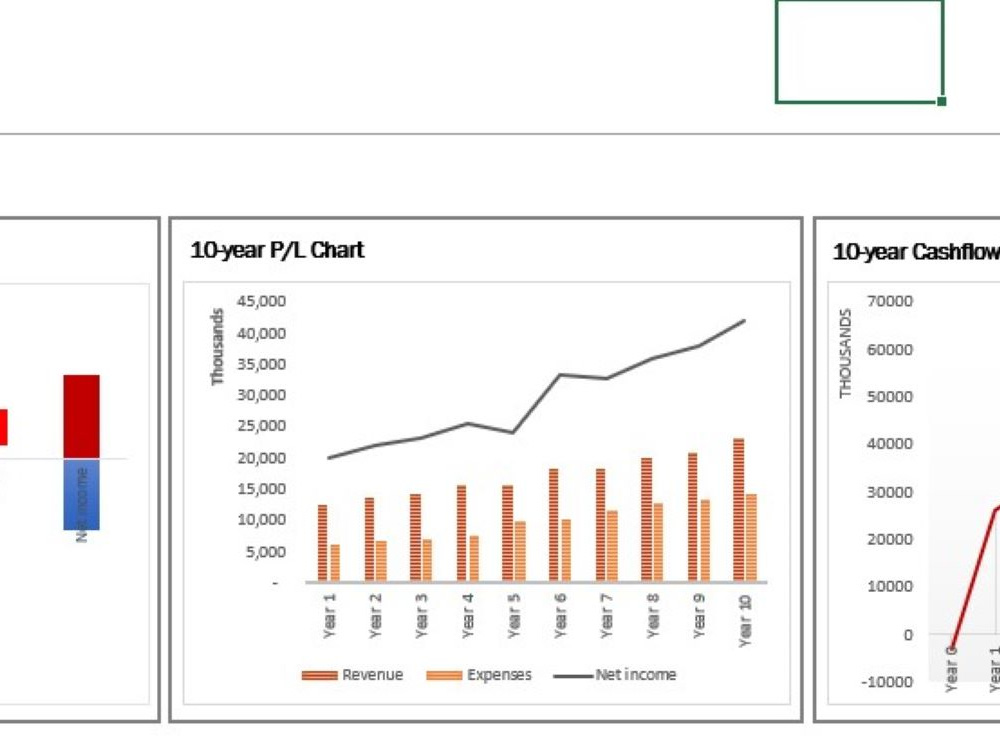Image resolution: width=1000 pixels, height=750 pixels.
Task: Click the Year 6 axis label
Action: point(560,615)
